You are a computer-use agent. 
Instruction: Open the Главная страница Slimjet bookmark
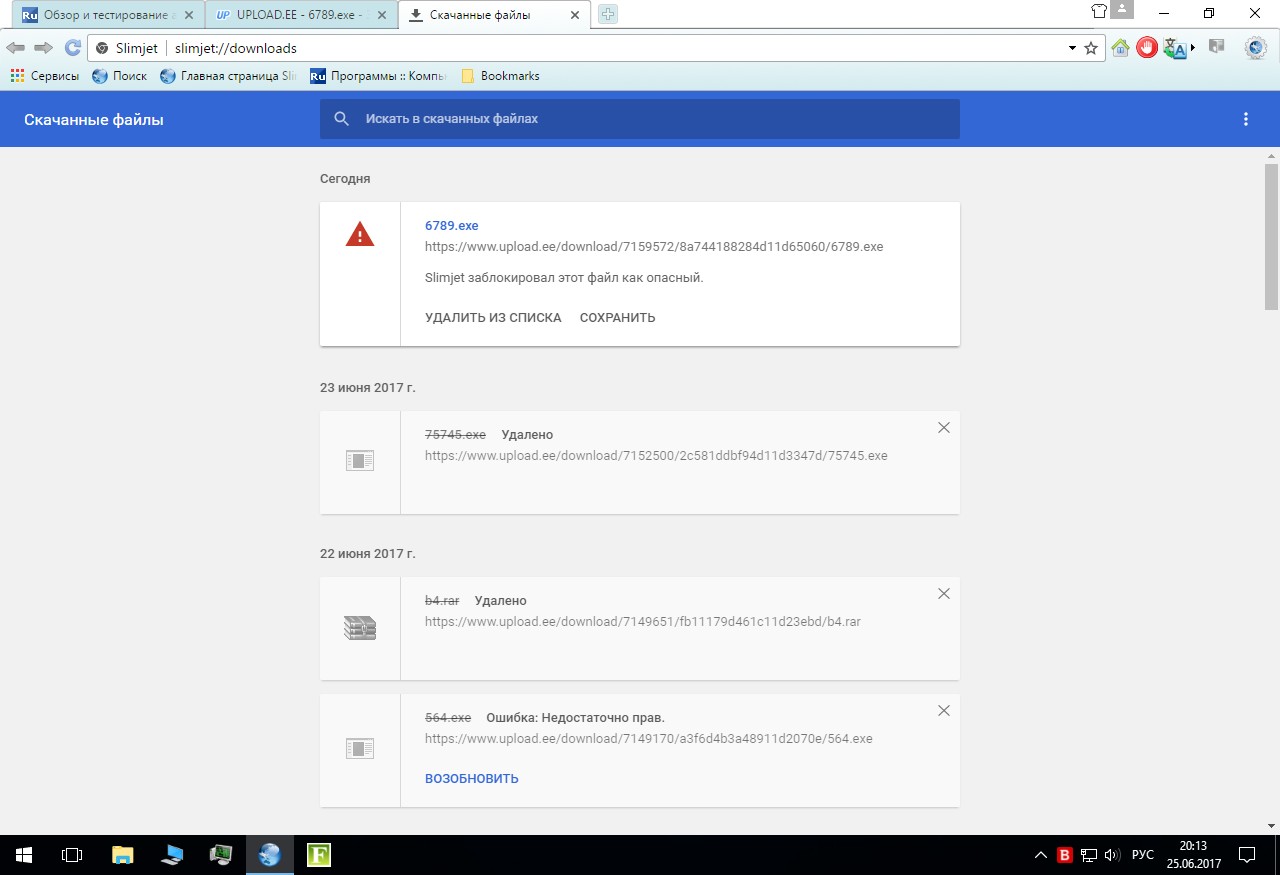[x=229, y=76]
